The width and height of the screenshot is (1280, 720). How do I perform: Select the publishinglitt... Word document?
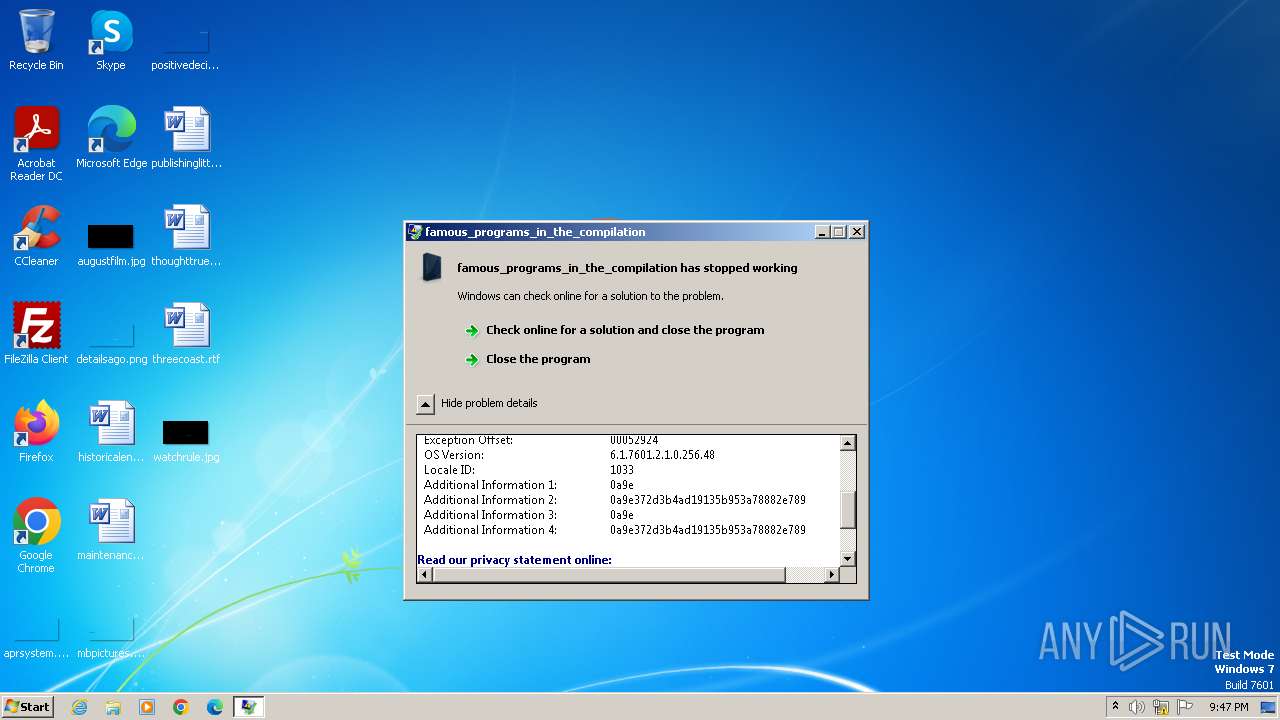coord(186,138)
